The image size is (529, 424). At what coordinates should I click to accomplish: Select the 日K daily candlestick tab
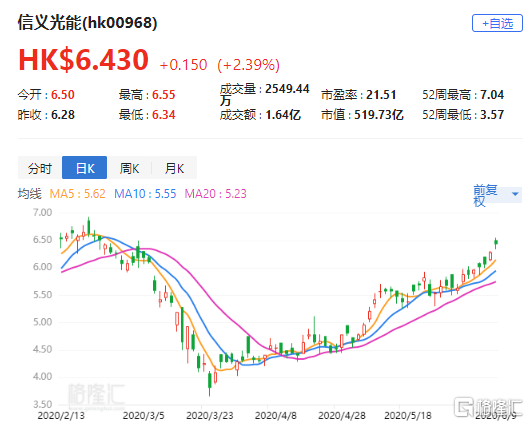(x=85, y=168)
